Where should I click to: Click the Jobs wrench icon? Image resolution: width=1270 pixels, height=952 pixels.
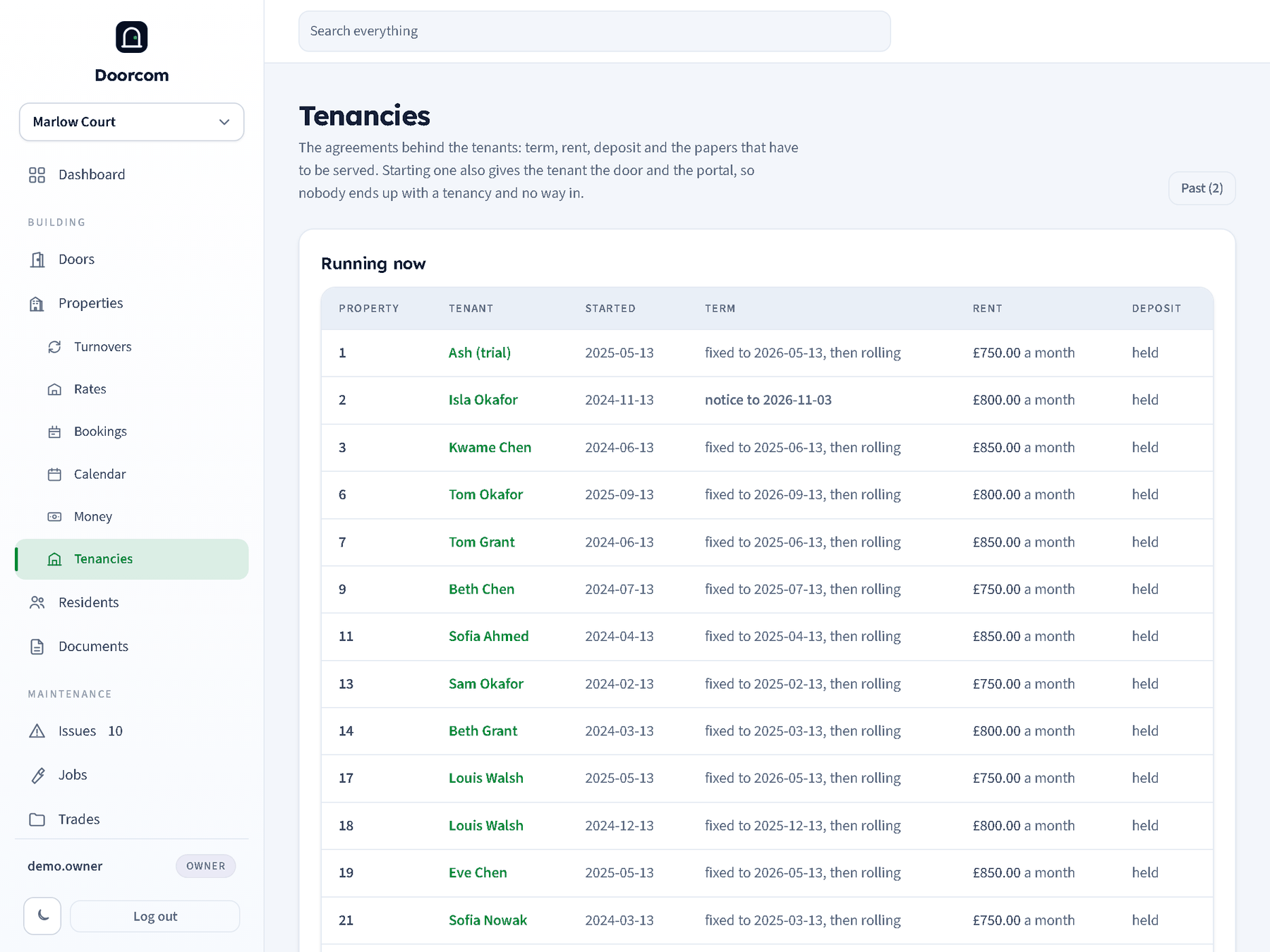pos(37,775)
